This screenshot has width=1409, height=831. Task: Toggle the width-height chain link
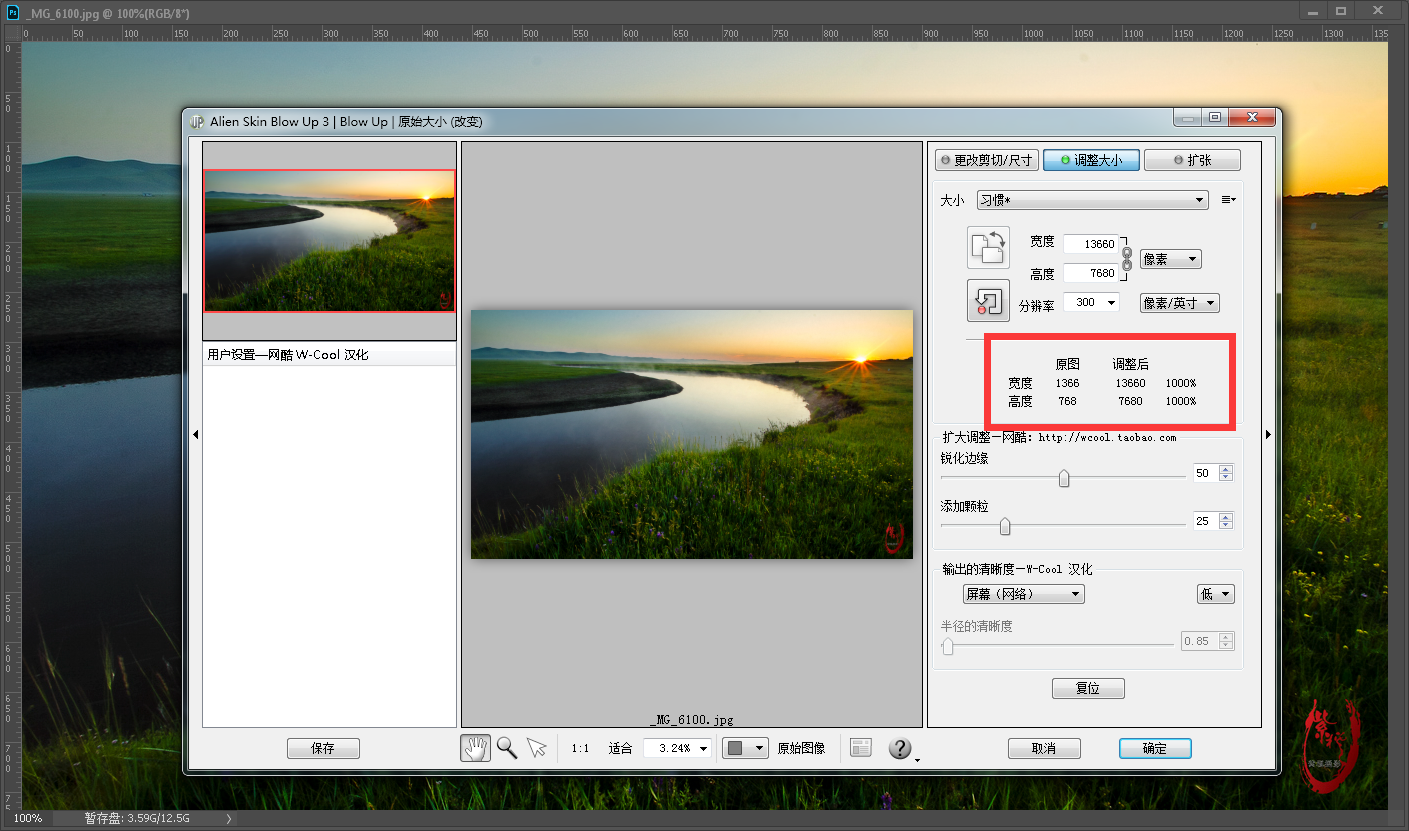click(1127, 258)
